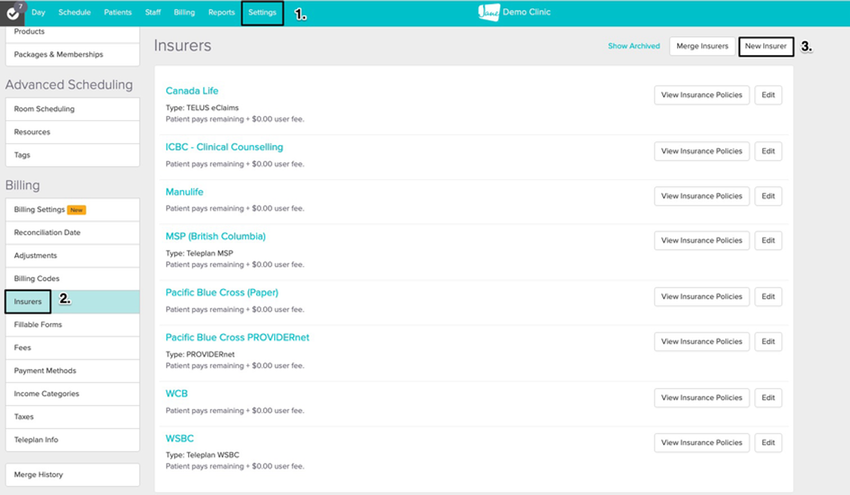Open the WCB insurer link
The height and width of the screenshot is (495, 850).
[x=177, y=394]
